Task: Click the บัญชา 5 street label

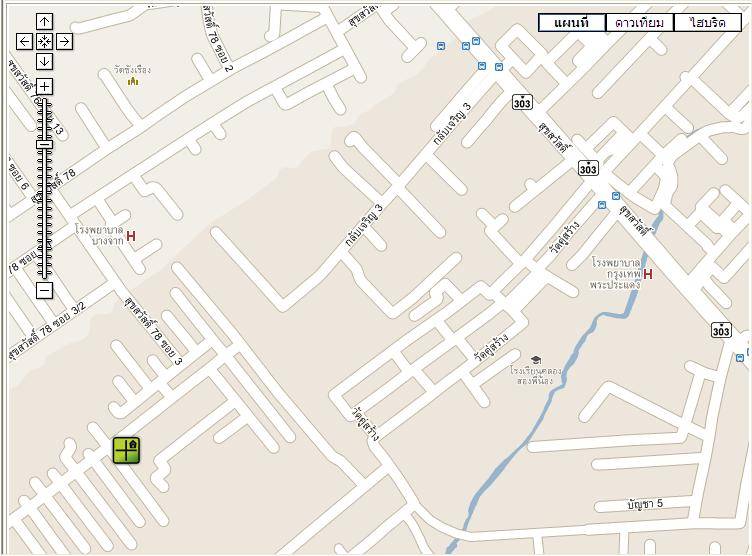Action: tap(645, 504)
